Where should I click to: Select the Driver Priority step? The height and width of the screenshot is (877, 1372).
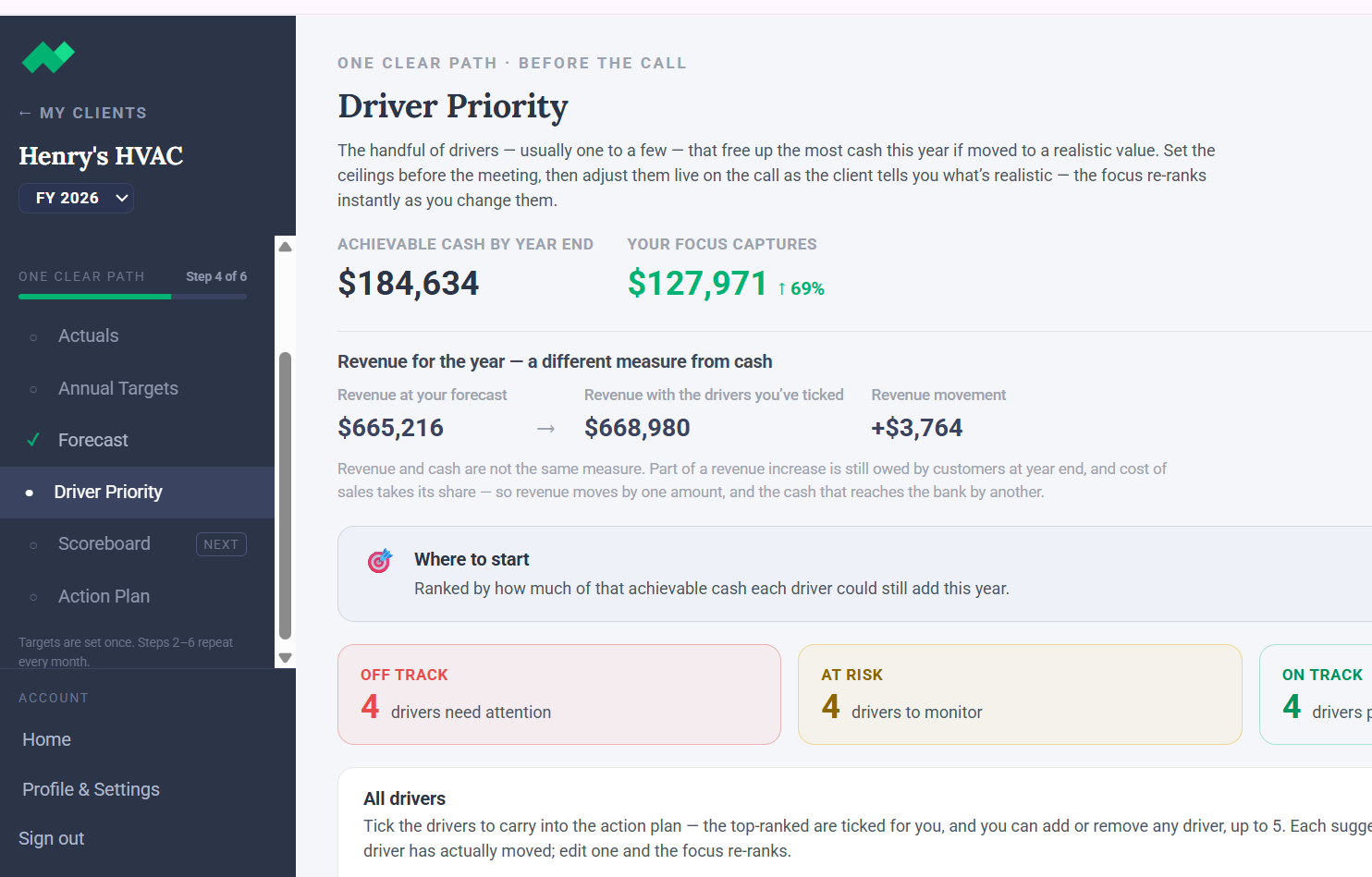click(137, 492)
